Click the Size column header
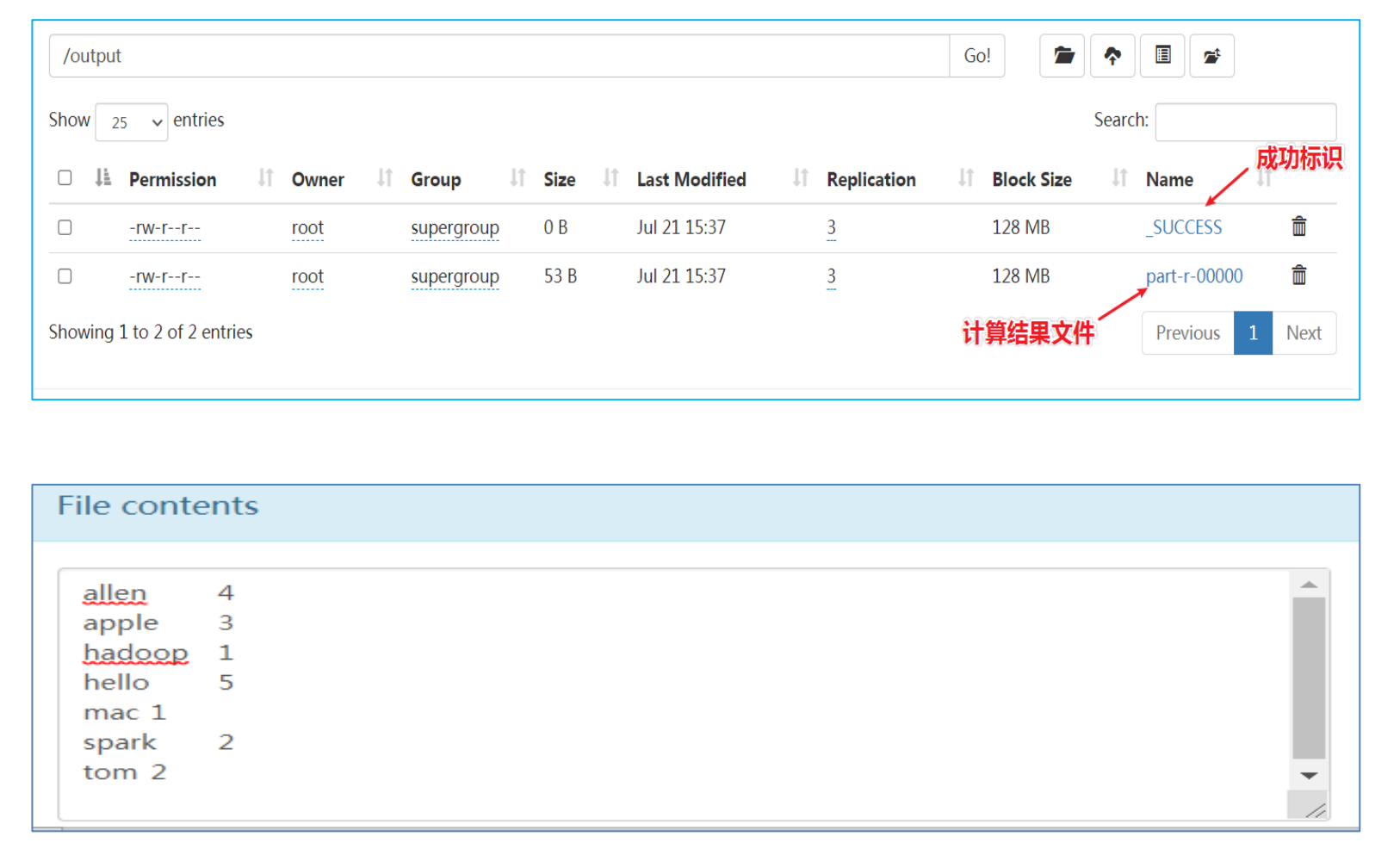Screen dimensions: 1400x861 tap(560, 179)
